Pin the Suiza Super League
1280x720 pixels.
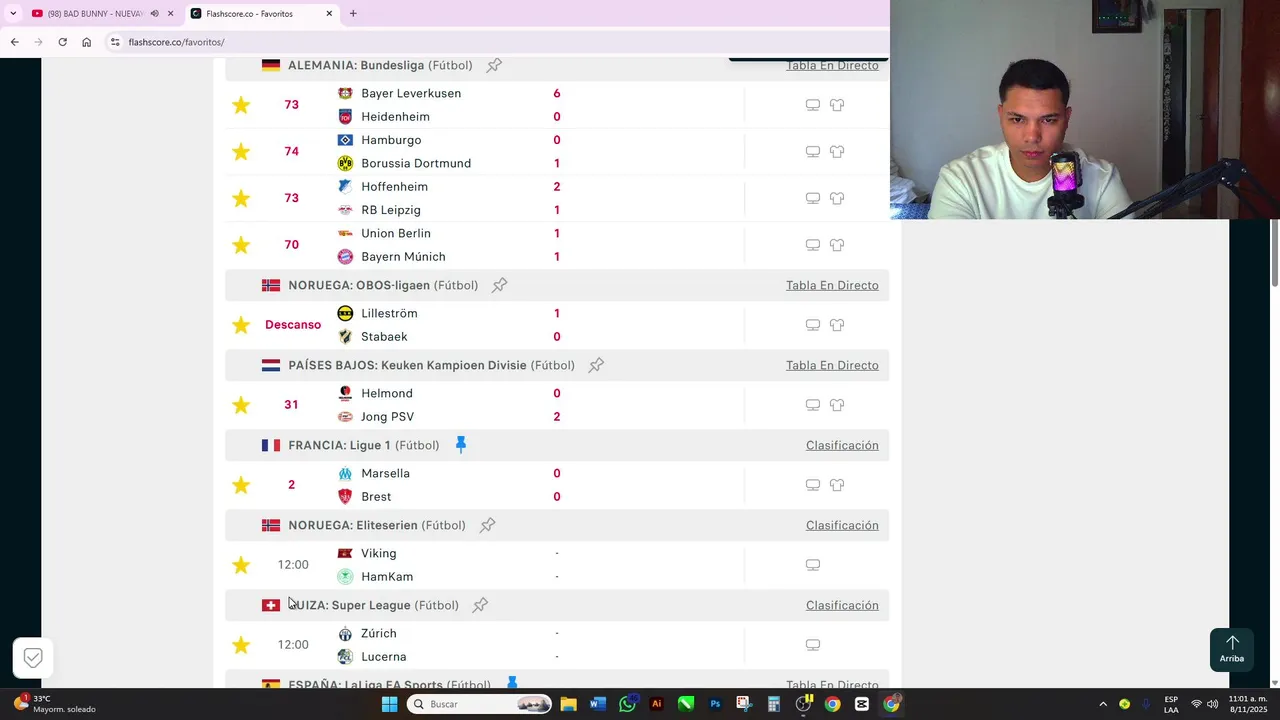click(480, 605)
